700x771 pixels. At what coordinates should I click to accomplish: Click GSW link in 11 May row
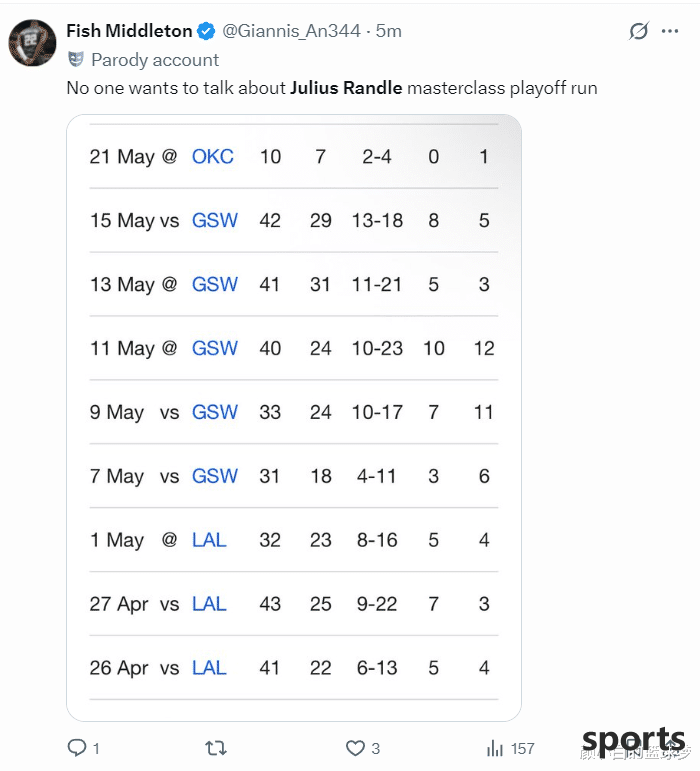pos(215,348)
